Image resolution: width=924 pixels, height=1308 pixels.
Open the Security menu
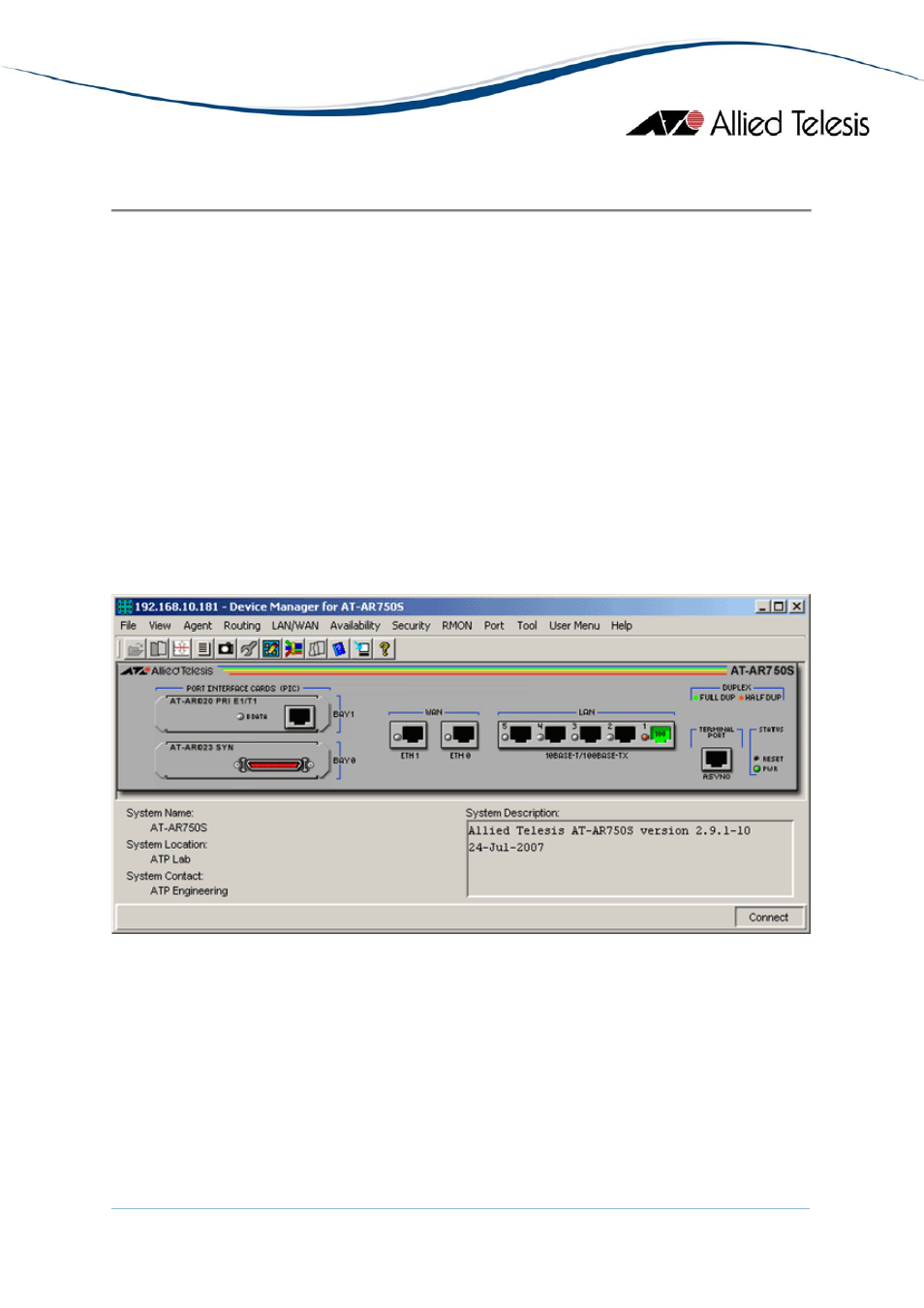point(411,626)
